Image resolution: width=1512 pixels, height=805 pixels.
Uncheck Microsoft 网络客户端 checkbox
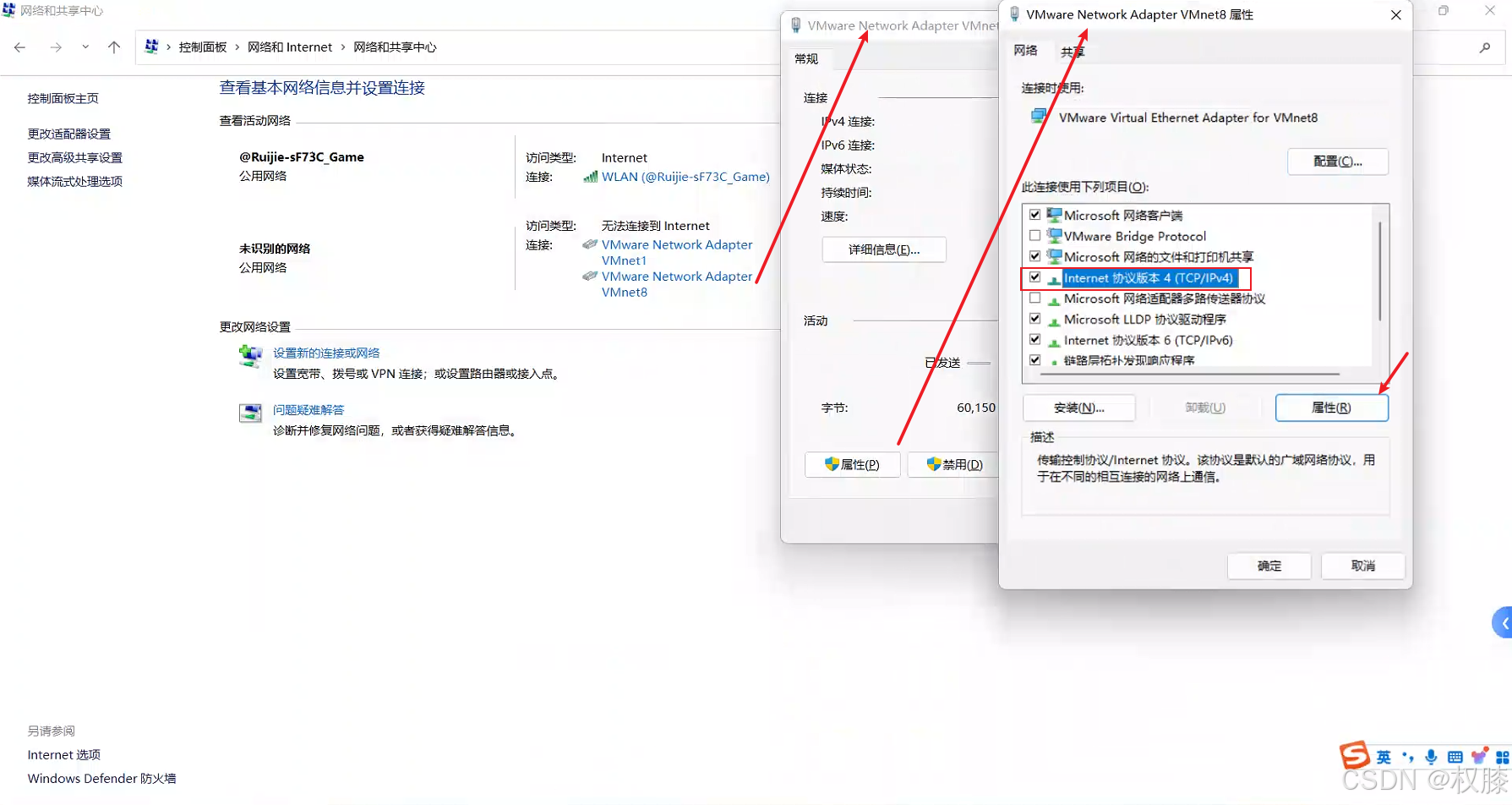[x=1034, y=215]
